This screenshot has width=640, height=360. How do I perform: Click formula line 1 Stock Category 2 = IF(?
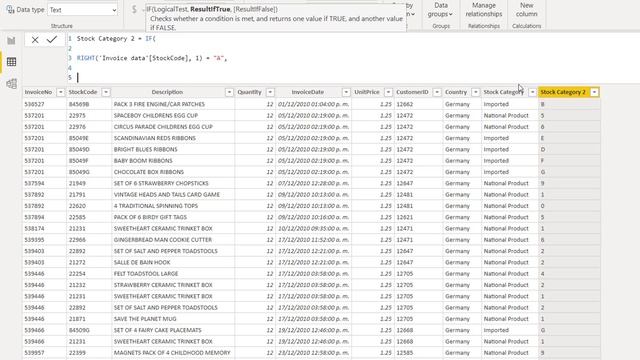click(116, 39)
